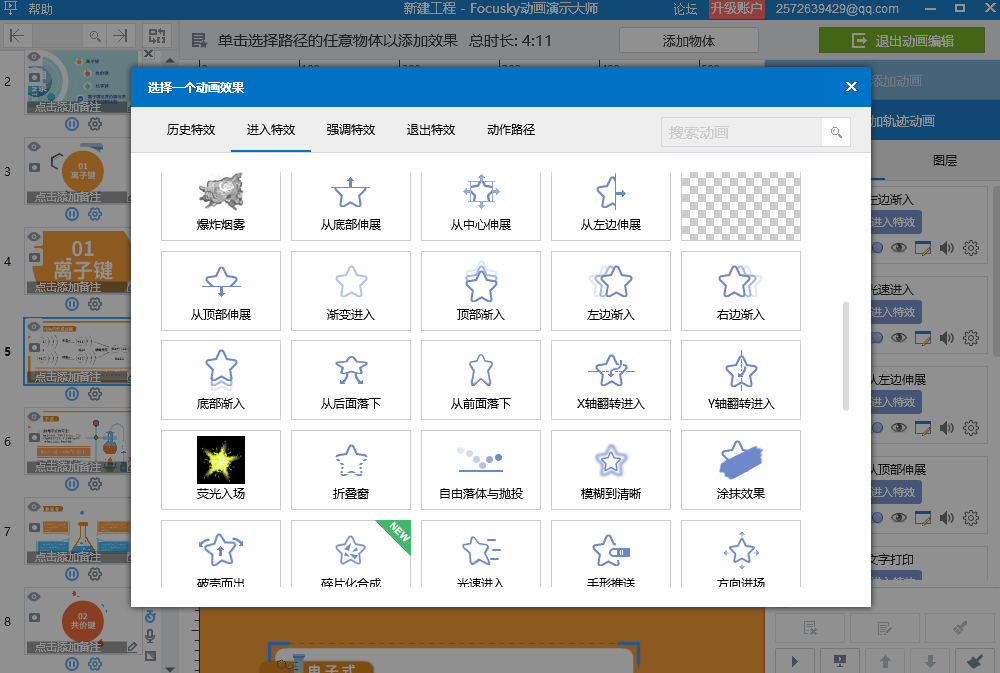Apply the 渐变进入 fade-in effect

[351, 291]
